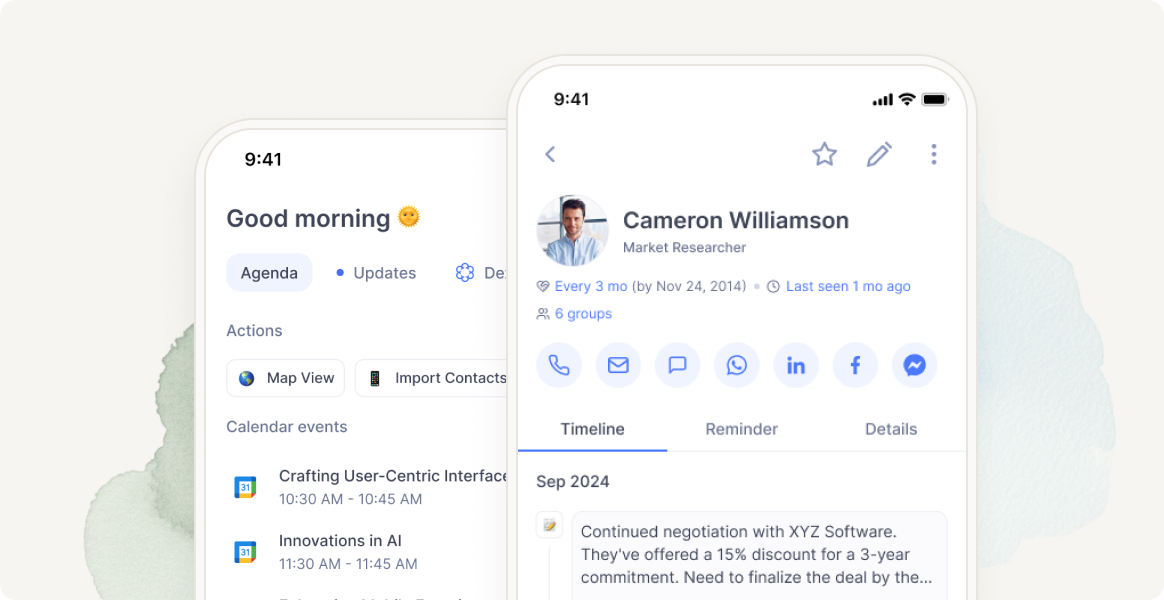
Task: Tap the back arrow on contact screen
Action: point(550,154)
